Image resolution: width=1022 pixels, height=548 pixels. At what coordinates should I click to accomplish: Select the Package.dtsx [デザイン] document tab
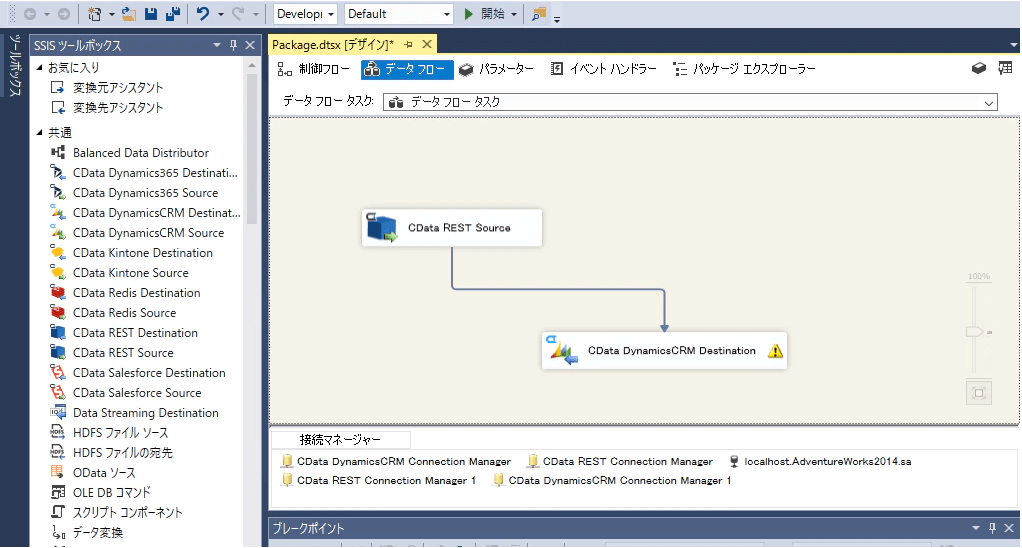333,44
